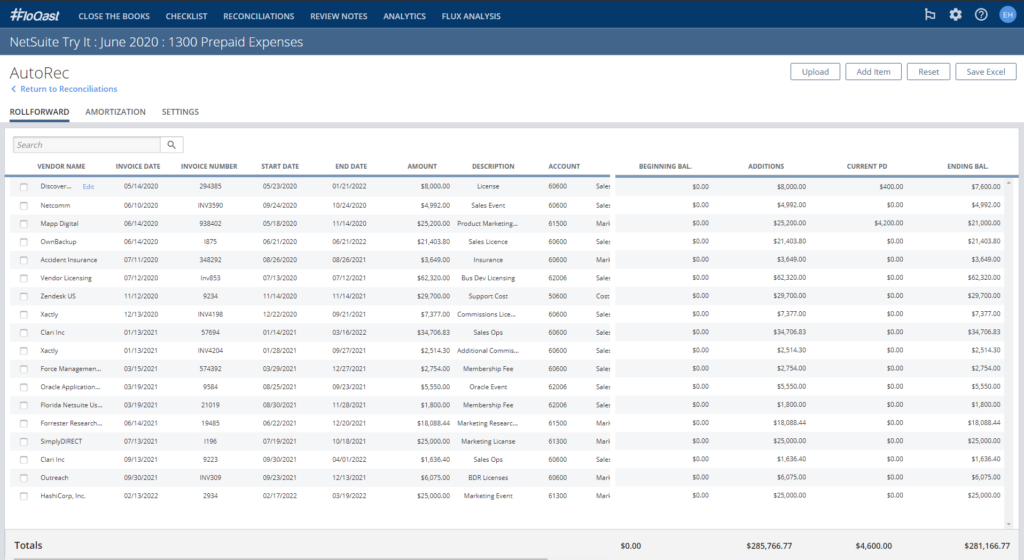
Task: Click the $281,166.77 ending total
Action: pos(987,546)
